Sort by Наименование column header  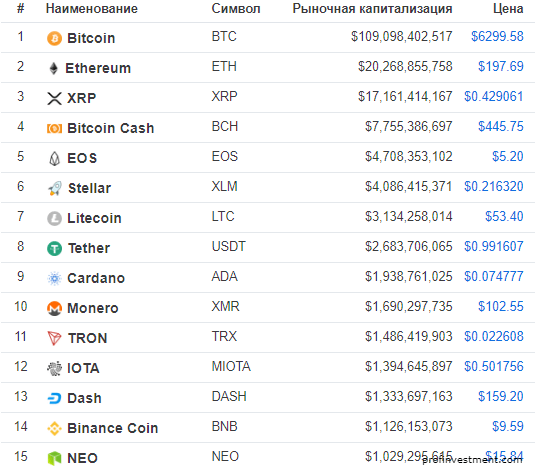coord(92,9)
